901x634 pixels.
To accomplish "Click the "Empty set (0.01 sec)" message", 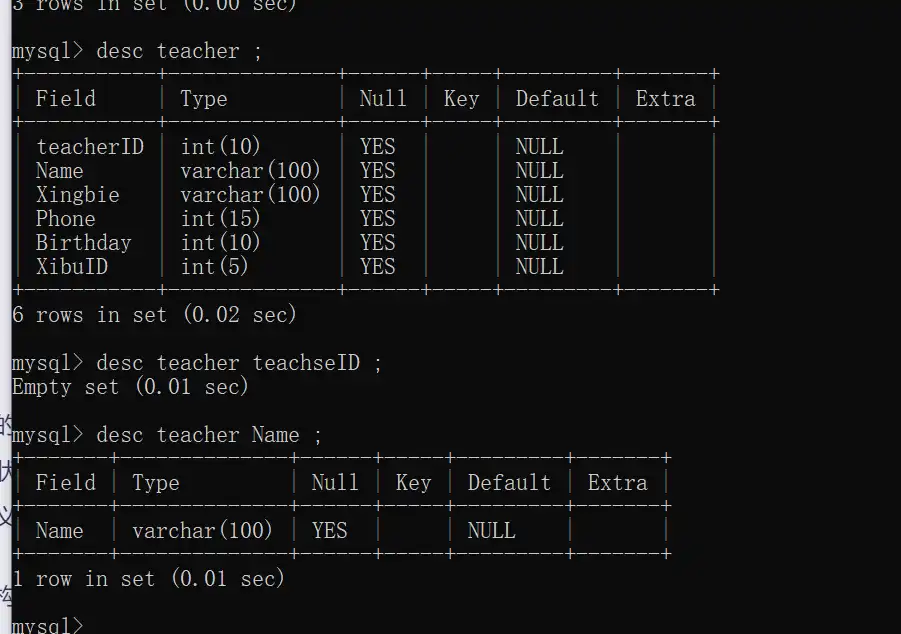I will click(130, 387).
